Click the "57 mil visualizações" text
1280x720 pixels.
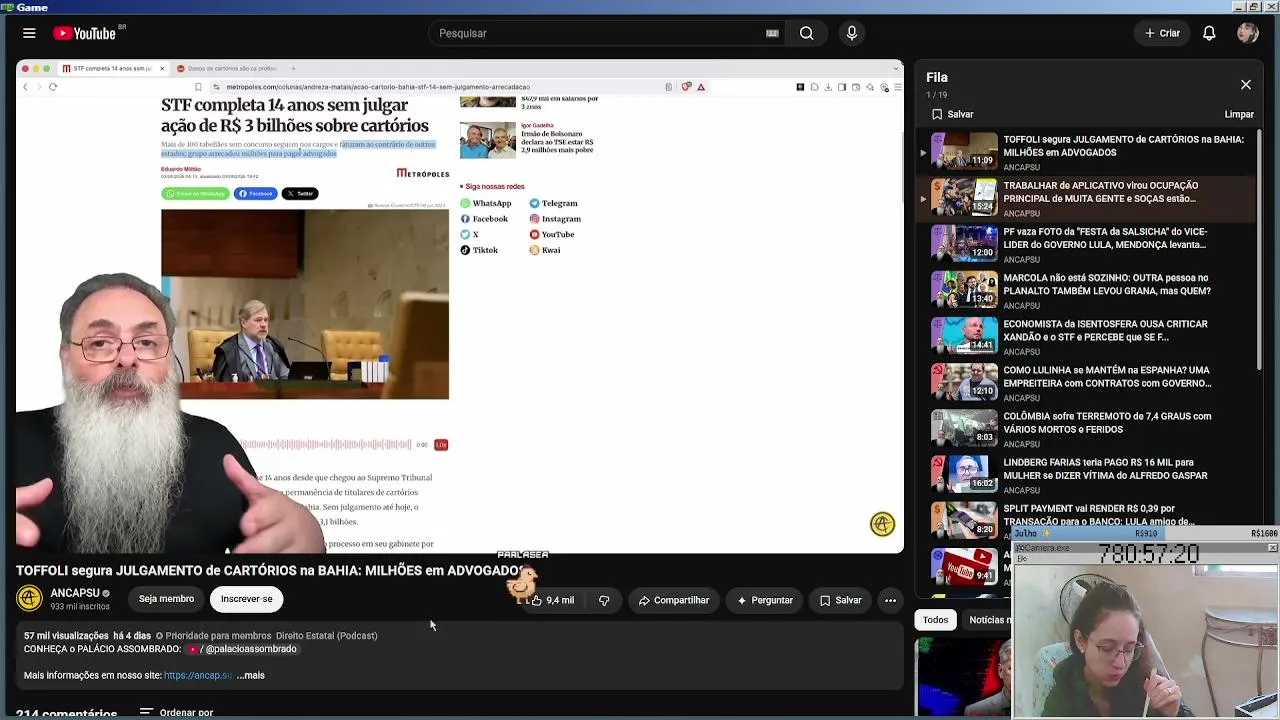pyautogui.click(x=66, y=636)
